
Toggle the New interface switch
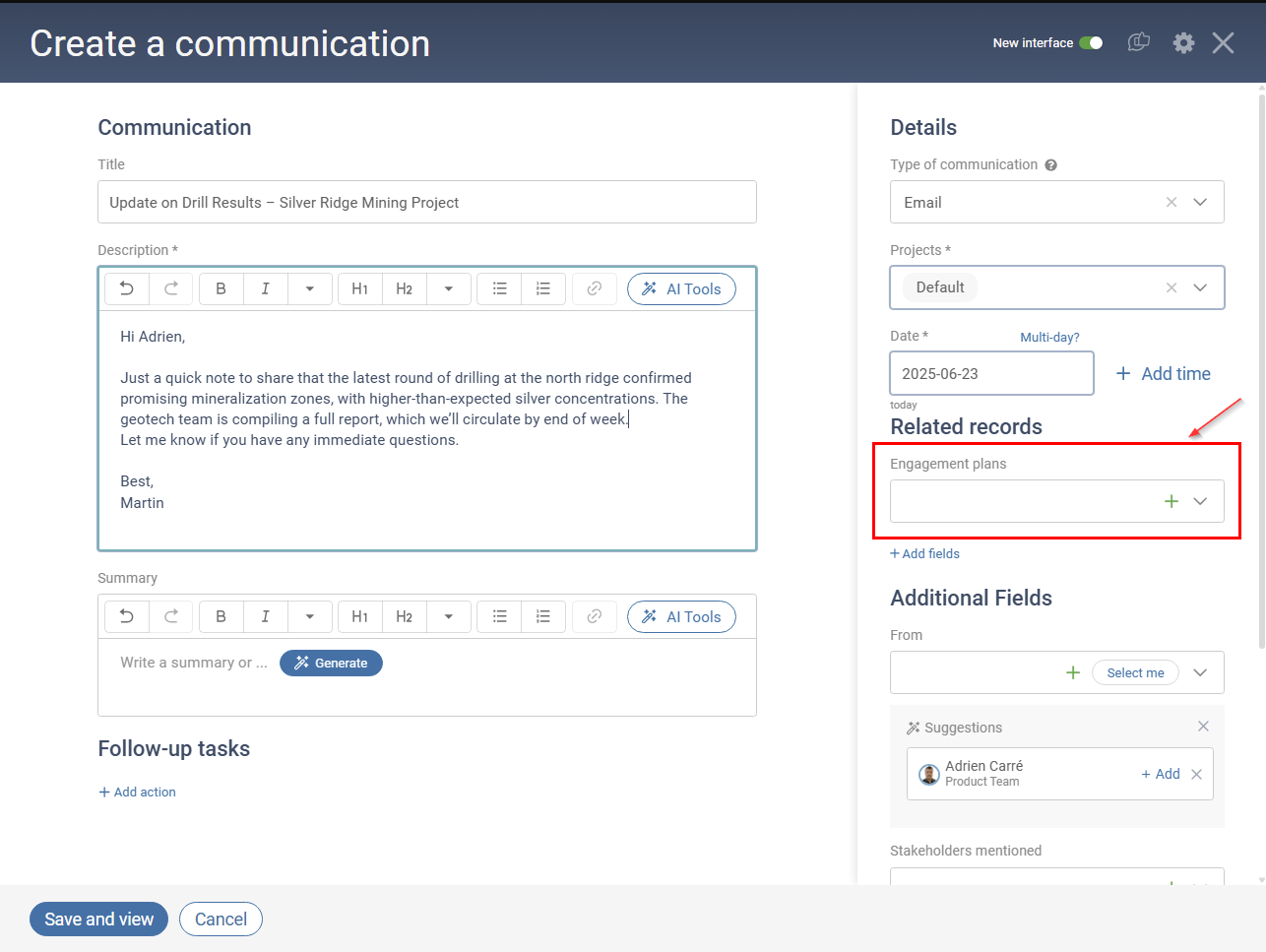(1091, 42)
